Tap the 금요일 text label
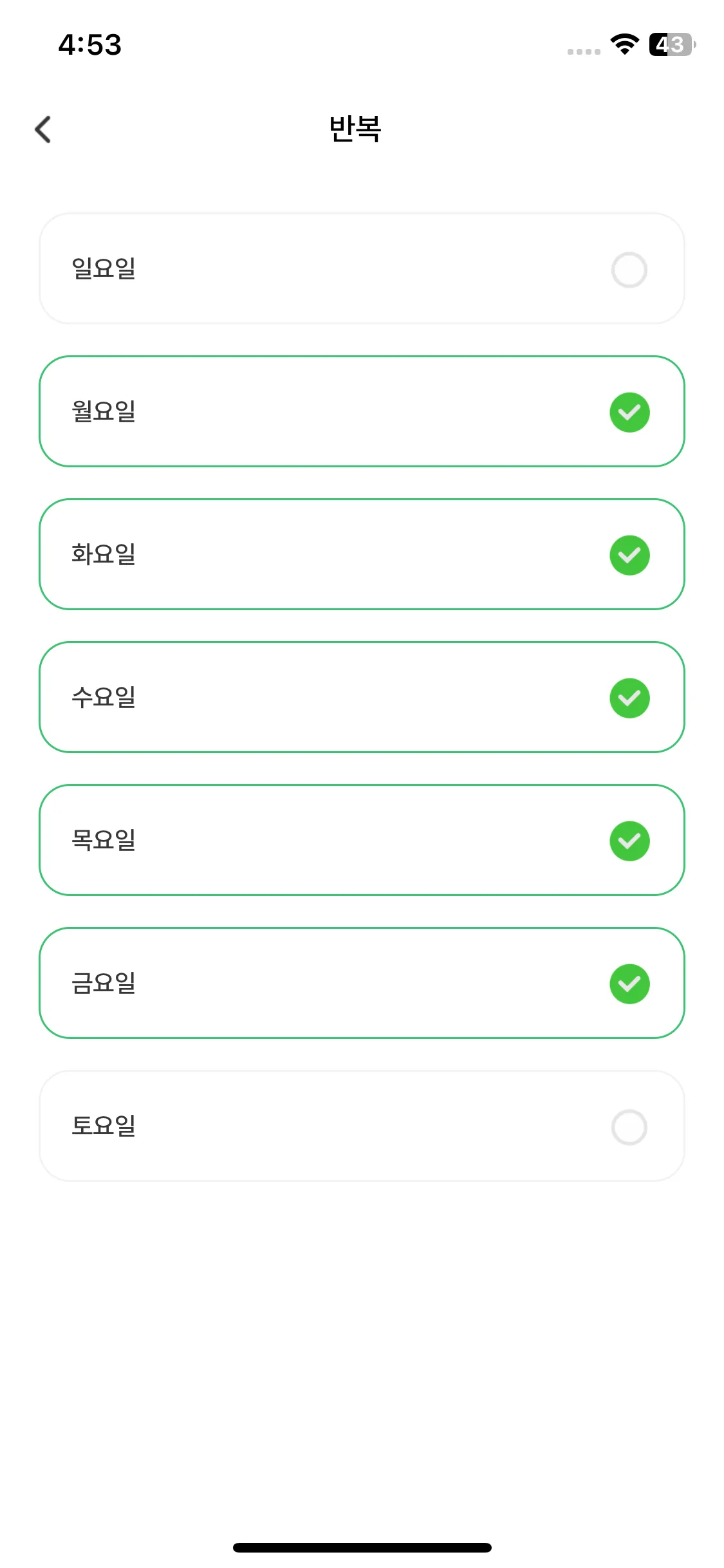This screenshot has height=1568, width=724. (x=104, y=983)
